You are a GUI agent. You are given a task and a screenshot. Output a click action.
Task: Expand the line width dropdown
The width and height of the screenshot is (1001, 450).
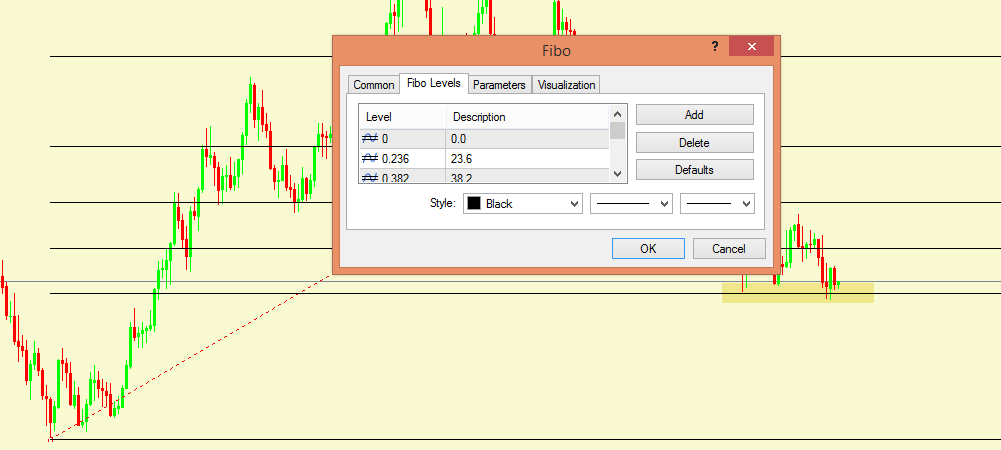click(717, 204)
